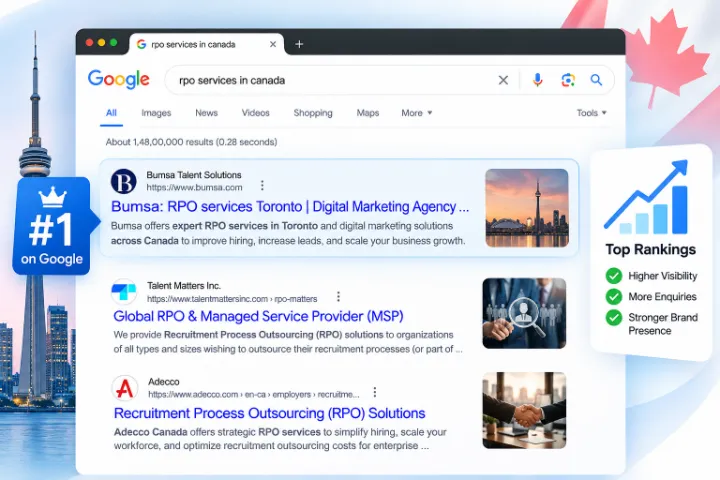This screenshot has width=720, height=480.
Task: Click the https://www.bumsa.com URL
Action: (x=194, y=187)
